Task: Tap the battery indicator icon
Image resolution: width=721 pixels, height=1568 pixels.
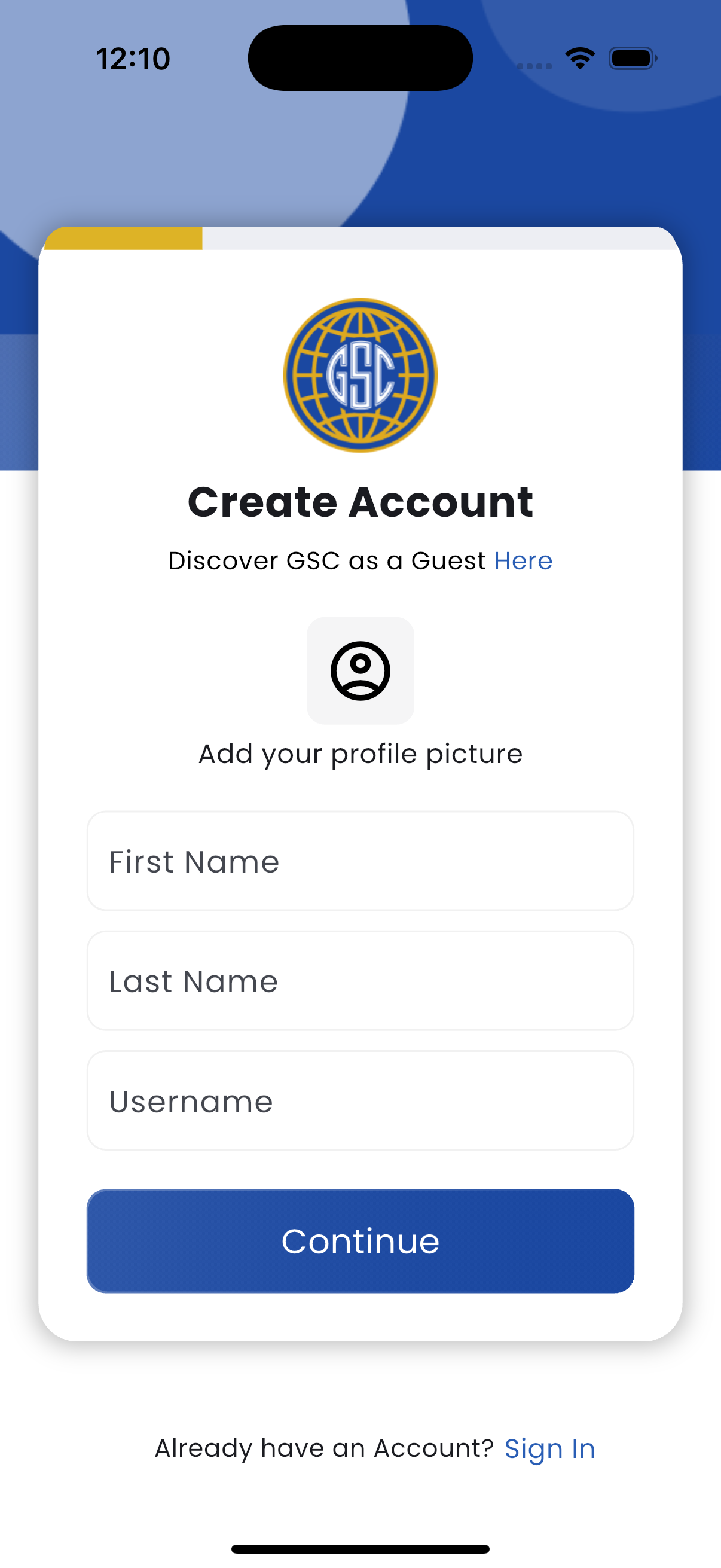Action: coord(633,59)
